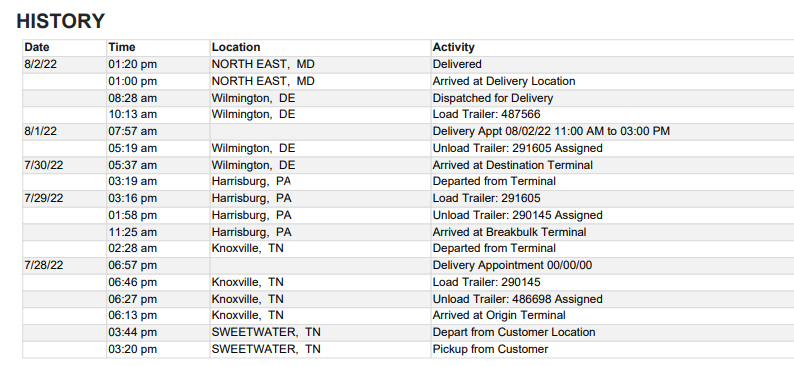This screenshot has height=366, width=794.
Task: Select the Time column header
Action: (x=122, y=47)
